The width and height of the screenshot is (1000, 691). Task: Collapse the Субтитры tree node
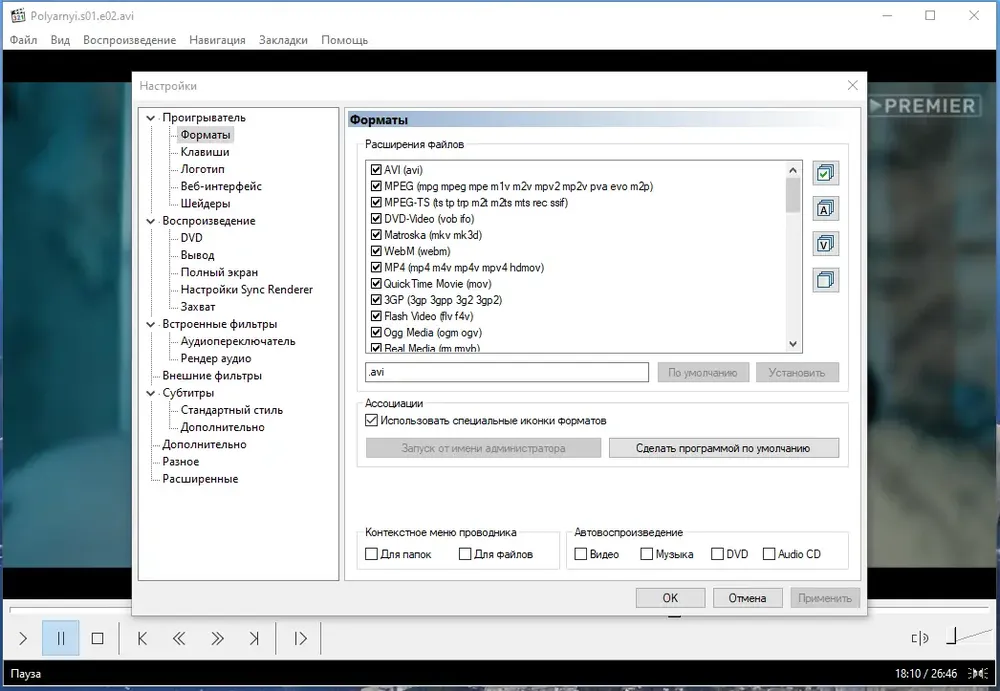151,394
